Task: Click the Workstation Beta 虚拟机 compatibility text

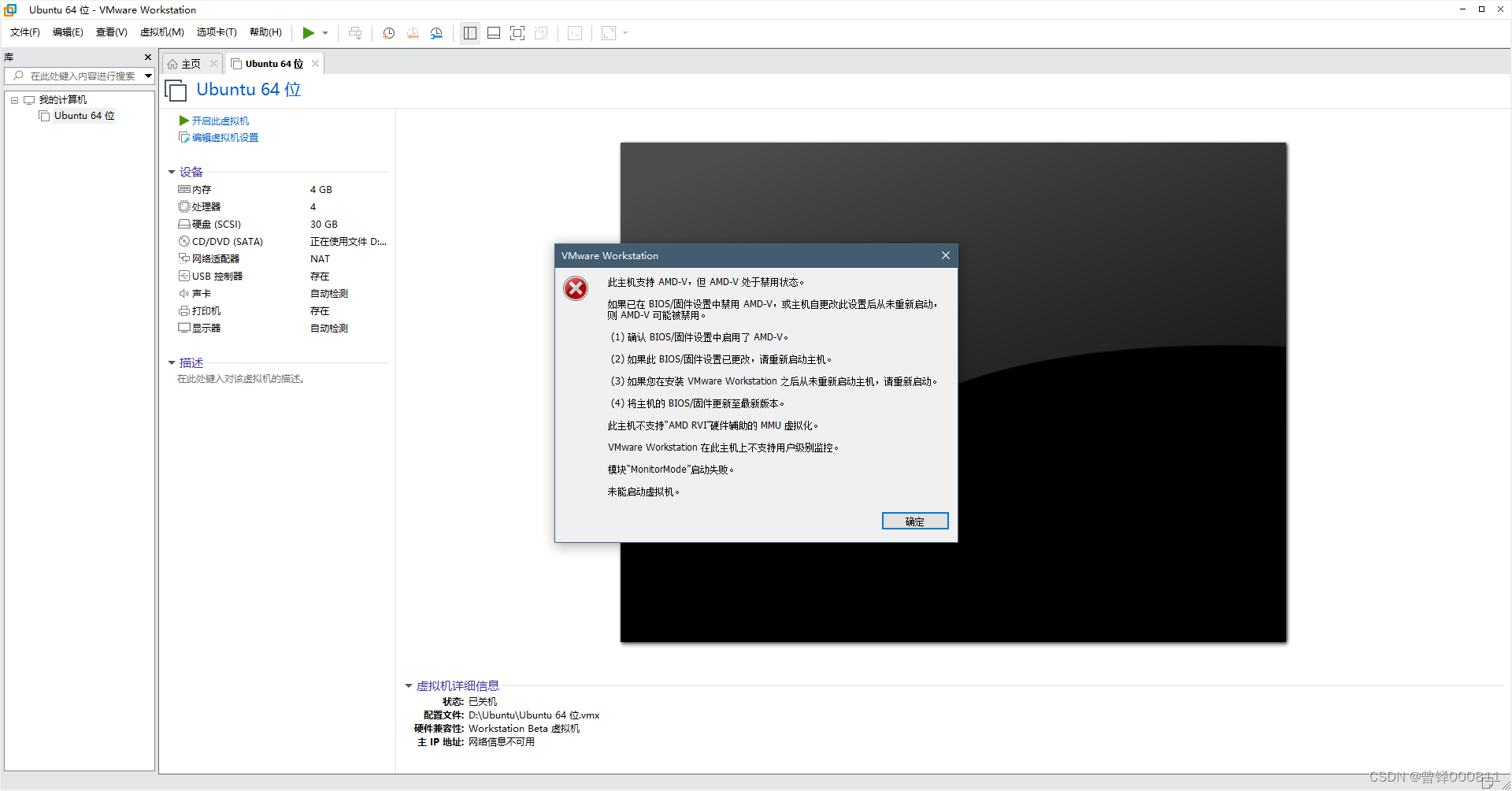Action: [524, 729]
